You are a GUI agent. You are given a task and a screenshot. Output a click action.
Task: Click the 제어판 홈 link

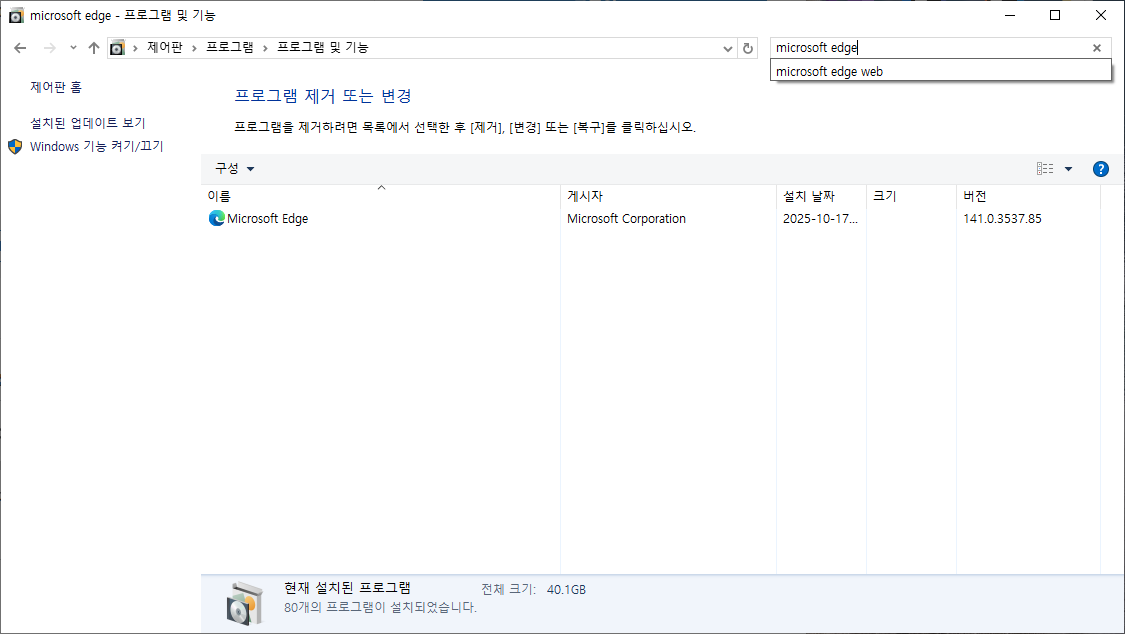53,85
